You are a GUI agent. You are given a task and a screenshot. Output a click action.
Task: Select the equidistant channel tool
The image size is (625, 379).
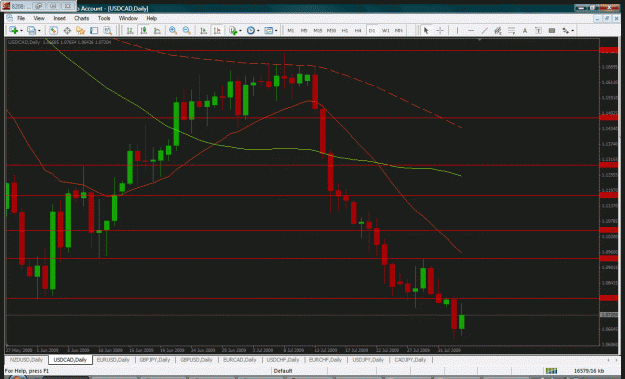(498, 30)
